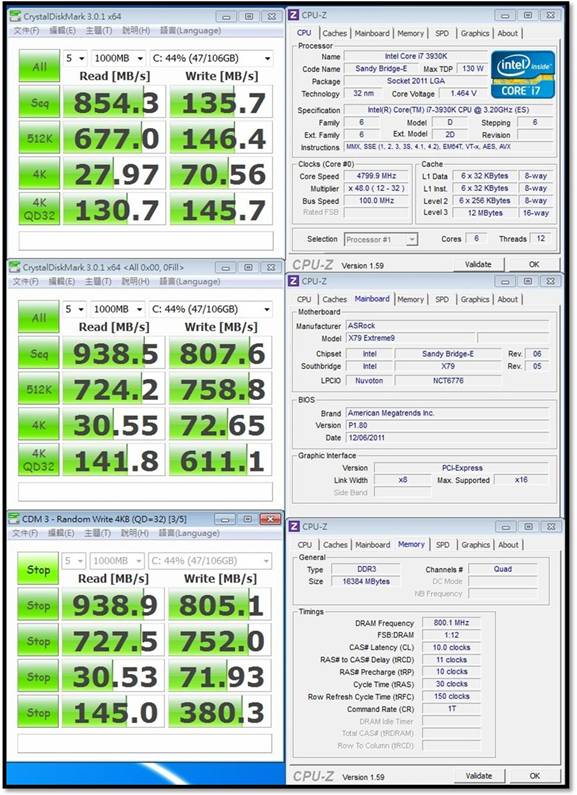The height and width of the screenshot is (795, 577).
Task: Open the Language menu in top CrystalDiskMark
Action: click(x=190, y=31)
